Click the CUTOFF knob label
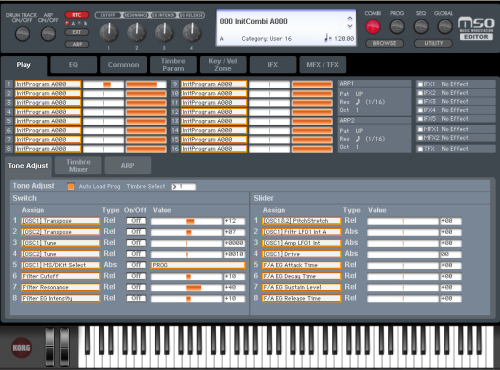The height and width of the screenshot is (370, 500). coord(108,15)
